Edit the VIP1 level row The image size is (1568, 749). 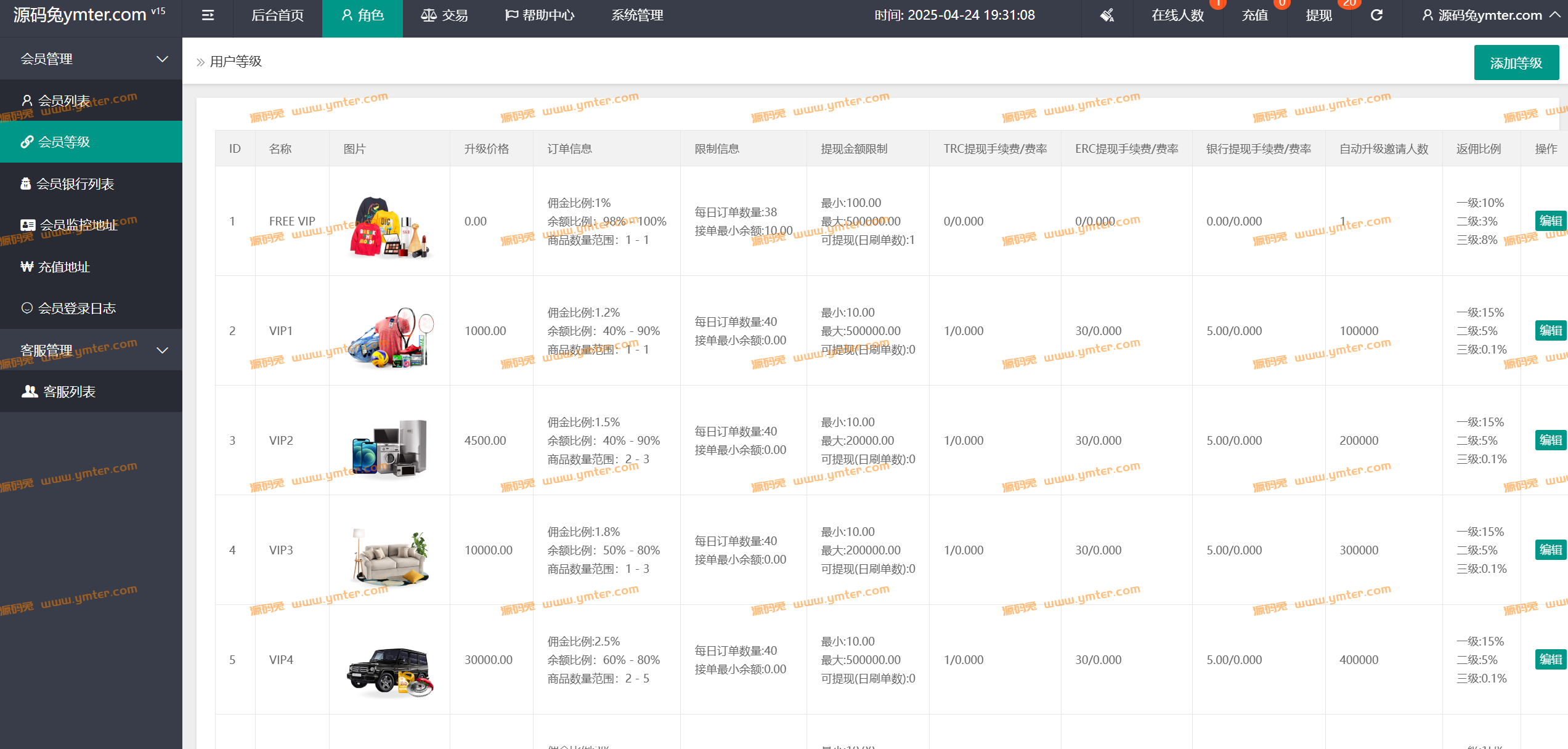[1550, 330]
